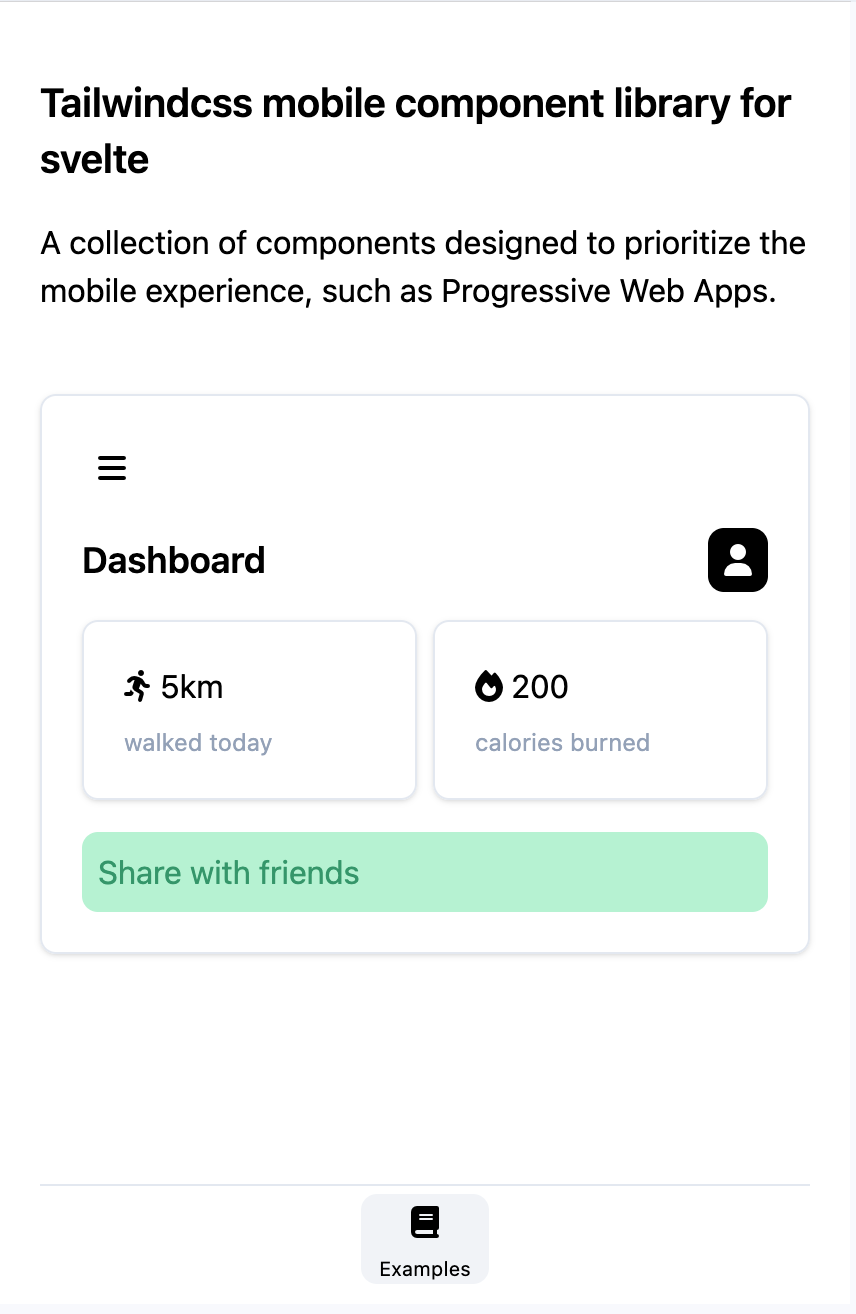
Task: Click the page's vertical scrollbar track
Action: (x=850, y=650)
